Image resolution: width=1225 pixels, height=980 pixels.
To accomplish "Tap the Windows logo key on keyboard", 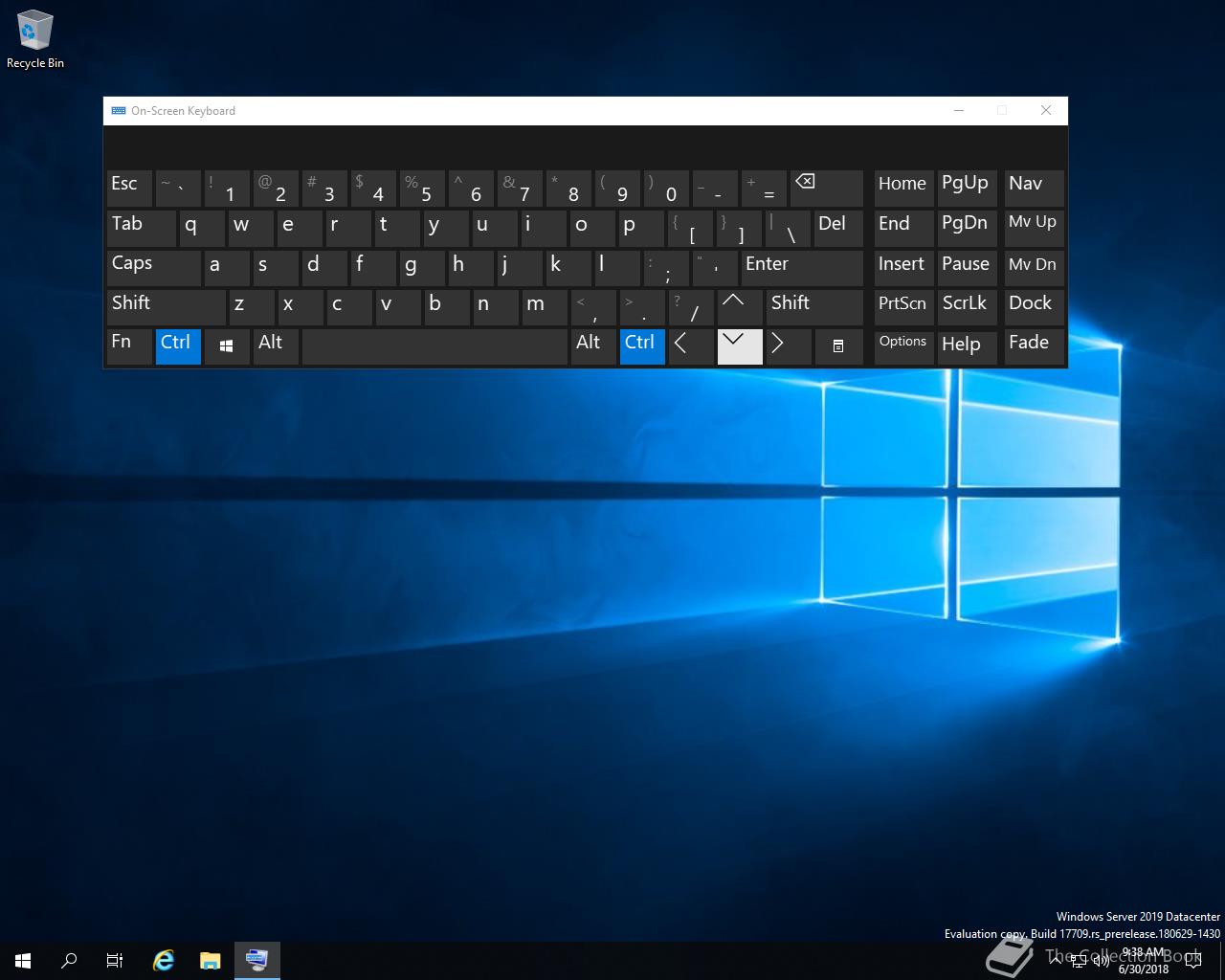I will (227, 346).
